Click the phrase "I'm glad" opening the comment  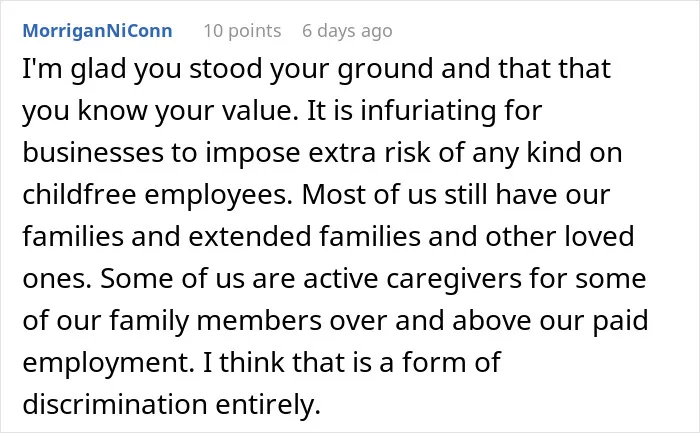pyautogui.click(x=74, y=69)
